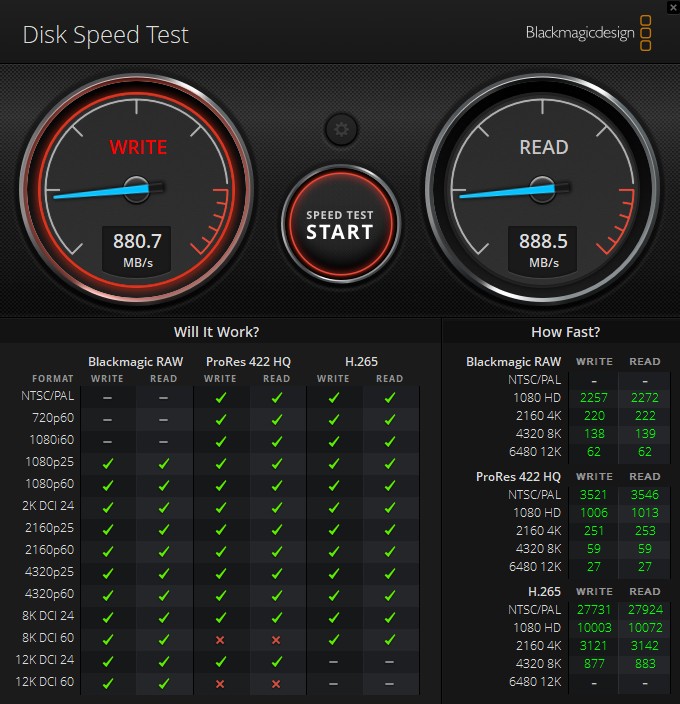The height and width of the screenshot is (704, 680).
Task: Click the red X for ProRes 8K DCI 60 write
Action: pyautogui.click(x=220, y=638)
